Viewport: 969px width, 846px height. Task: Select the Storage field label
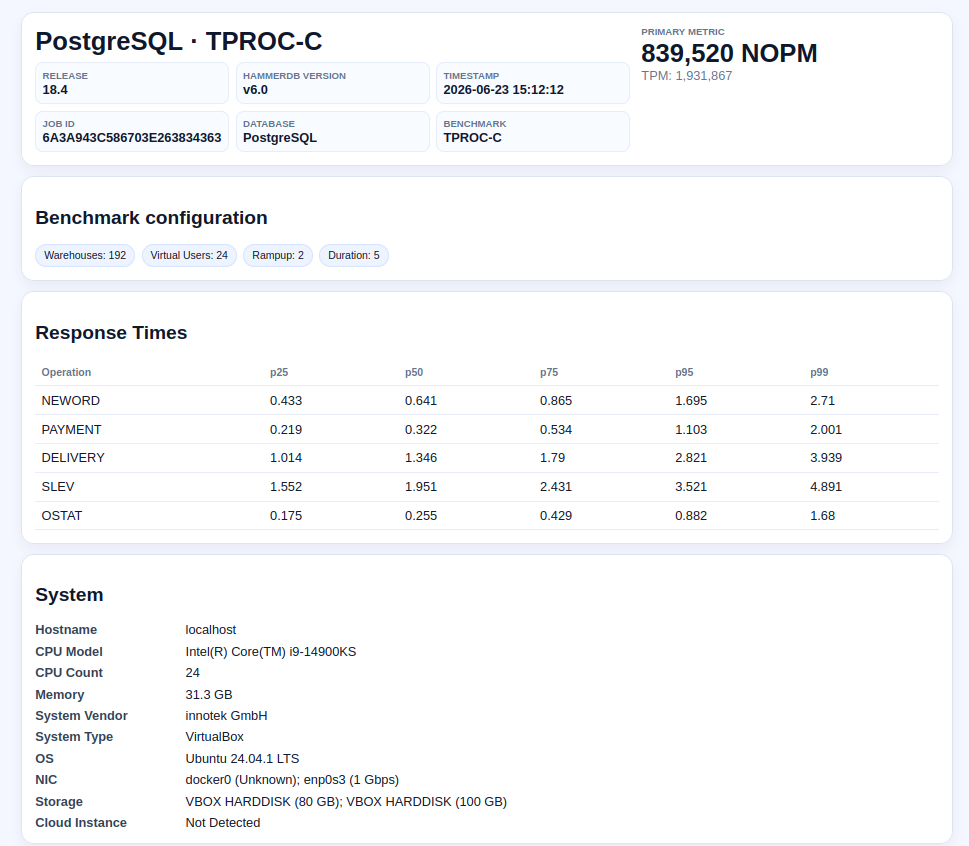tap(59, 802)
